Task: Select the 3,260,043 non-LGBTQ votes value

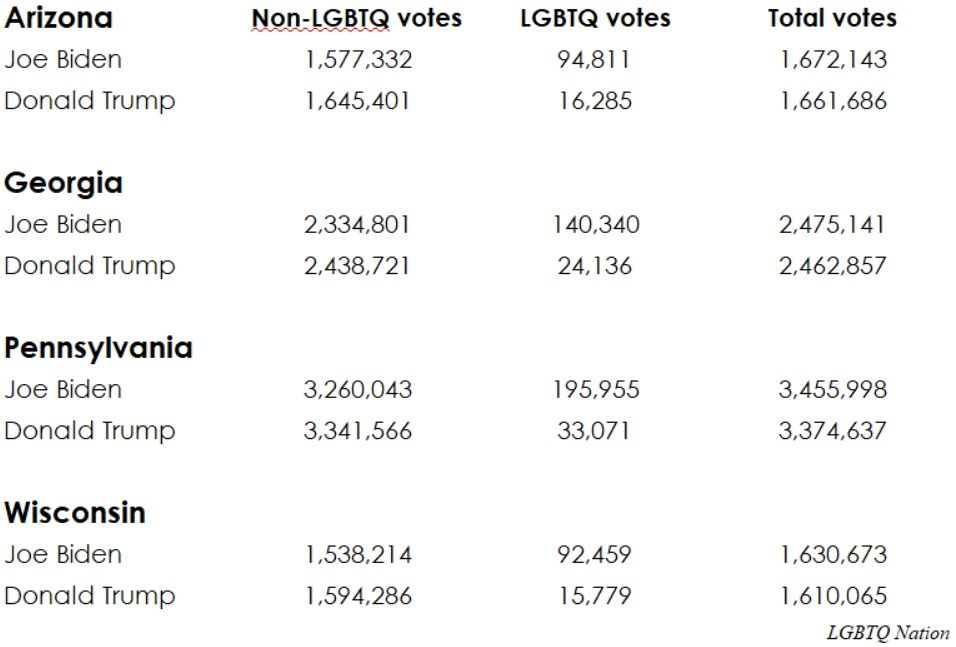Action: click(x=357, y=389)
